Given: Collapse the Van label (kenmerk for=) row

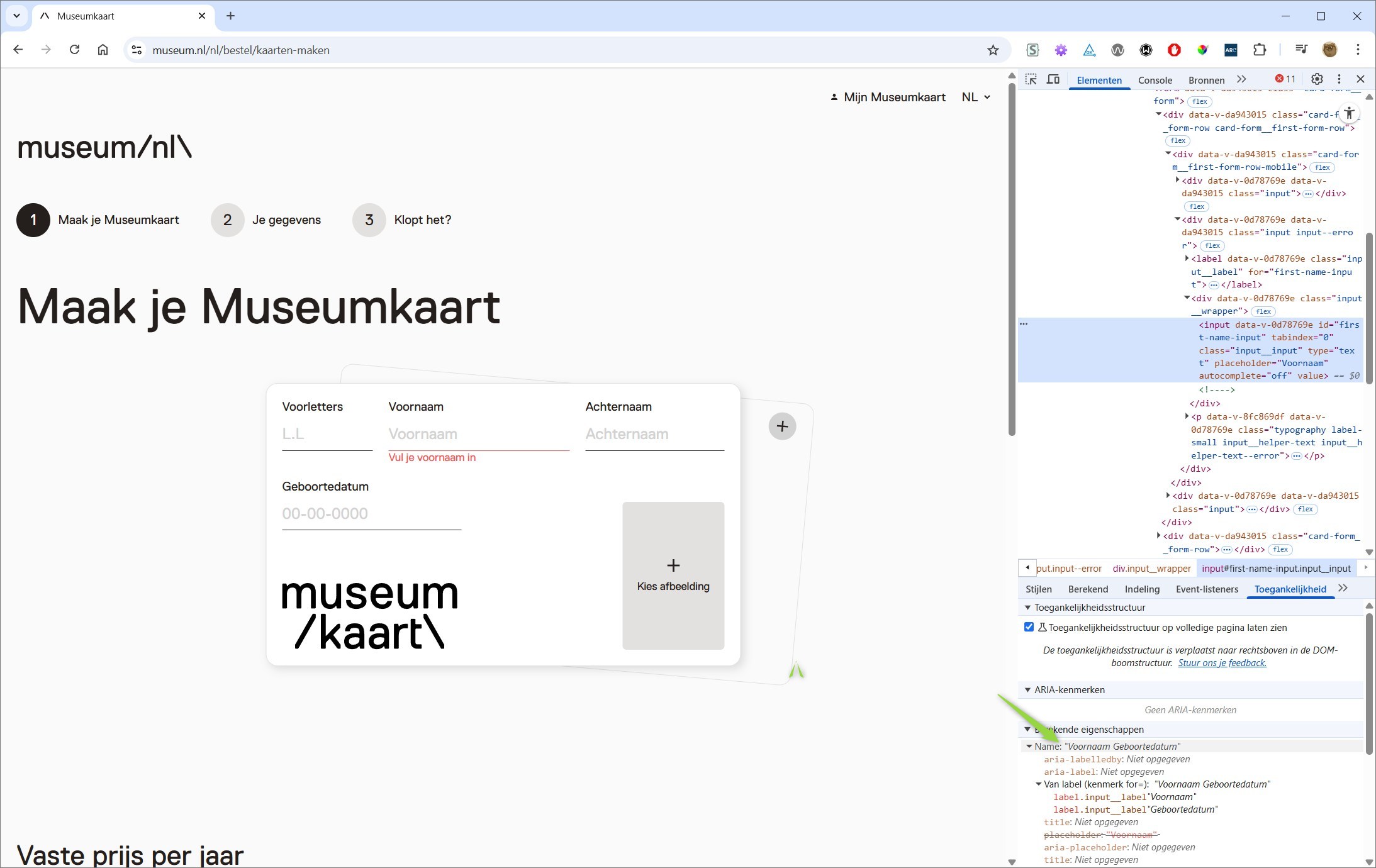Looking at the screenshot, I should coord(1039,784).
